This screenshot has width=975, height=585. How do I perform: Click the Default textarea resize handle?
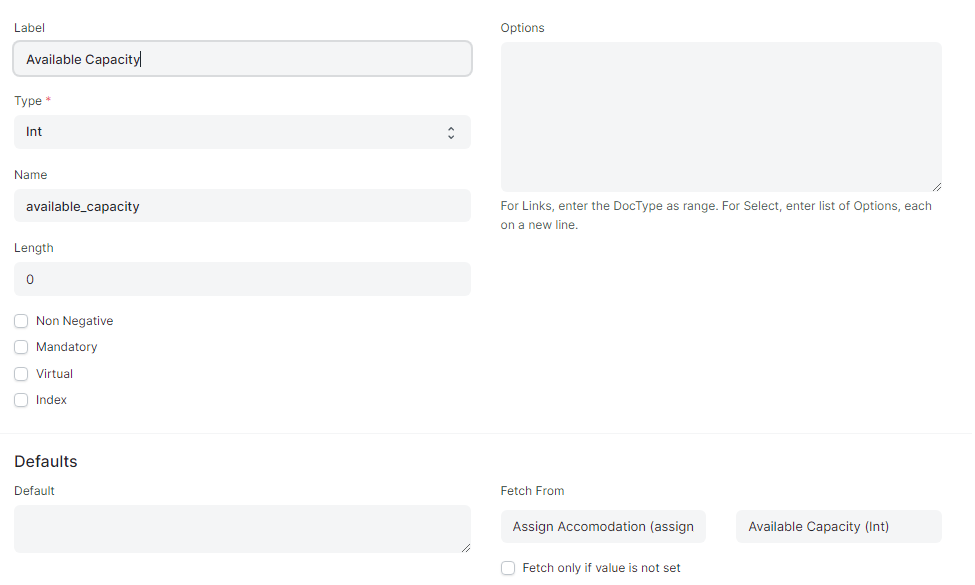tap(466, 548)
